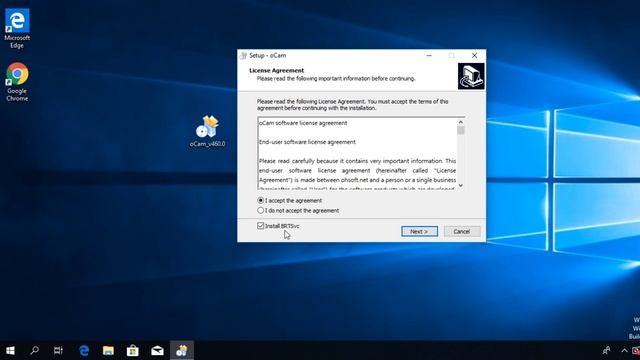Select the oCam_v460.0 installer icon on desktop
Screen dimensions: 640x360
(x=207, y=131)
